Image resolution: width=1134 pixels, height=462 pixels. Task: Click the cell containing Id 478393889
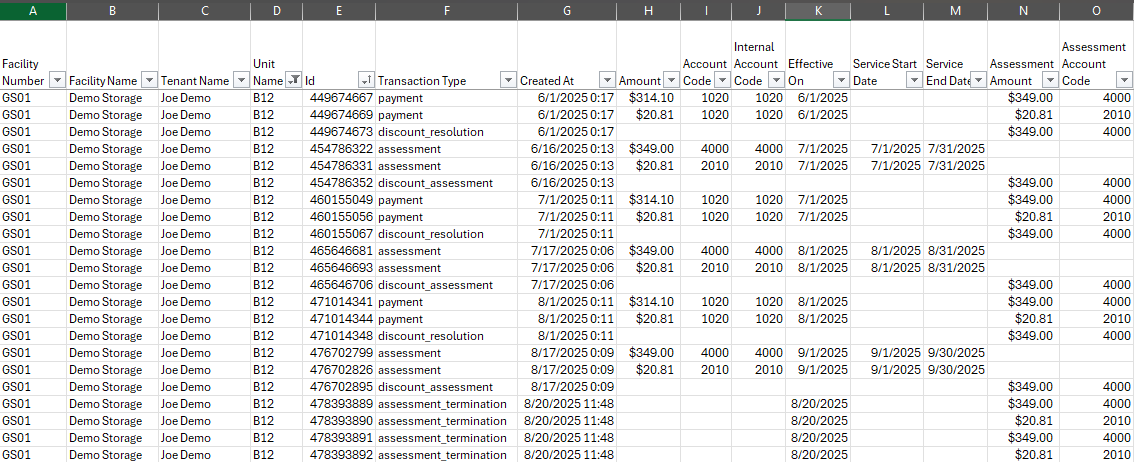point(339,404)
